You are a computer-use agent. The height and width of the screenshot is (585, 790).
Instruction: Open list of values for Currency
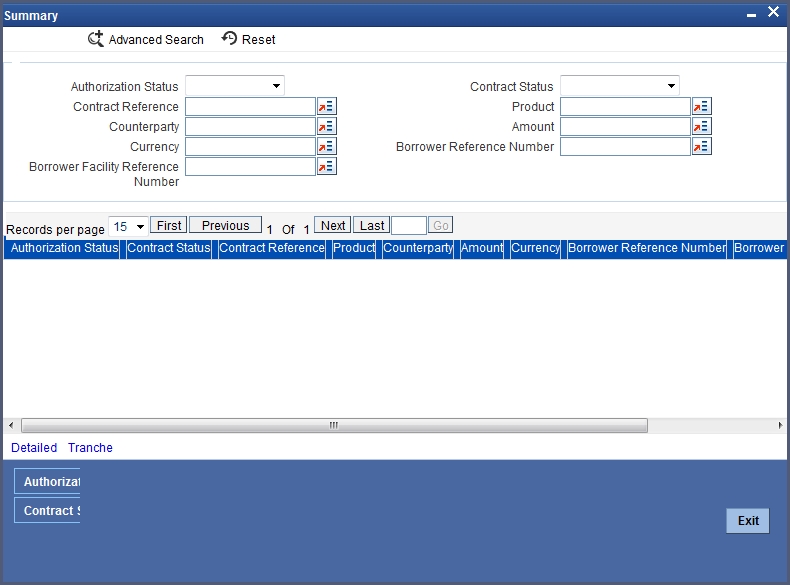[x=326, y=147]
